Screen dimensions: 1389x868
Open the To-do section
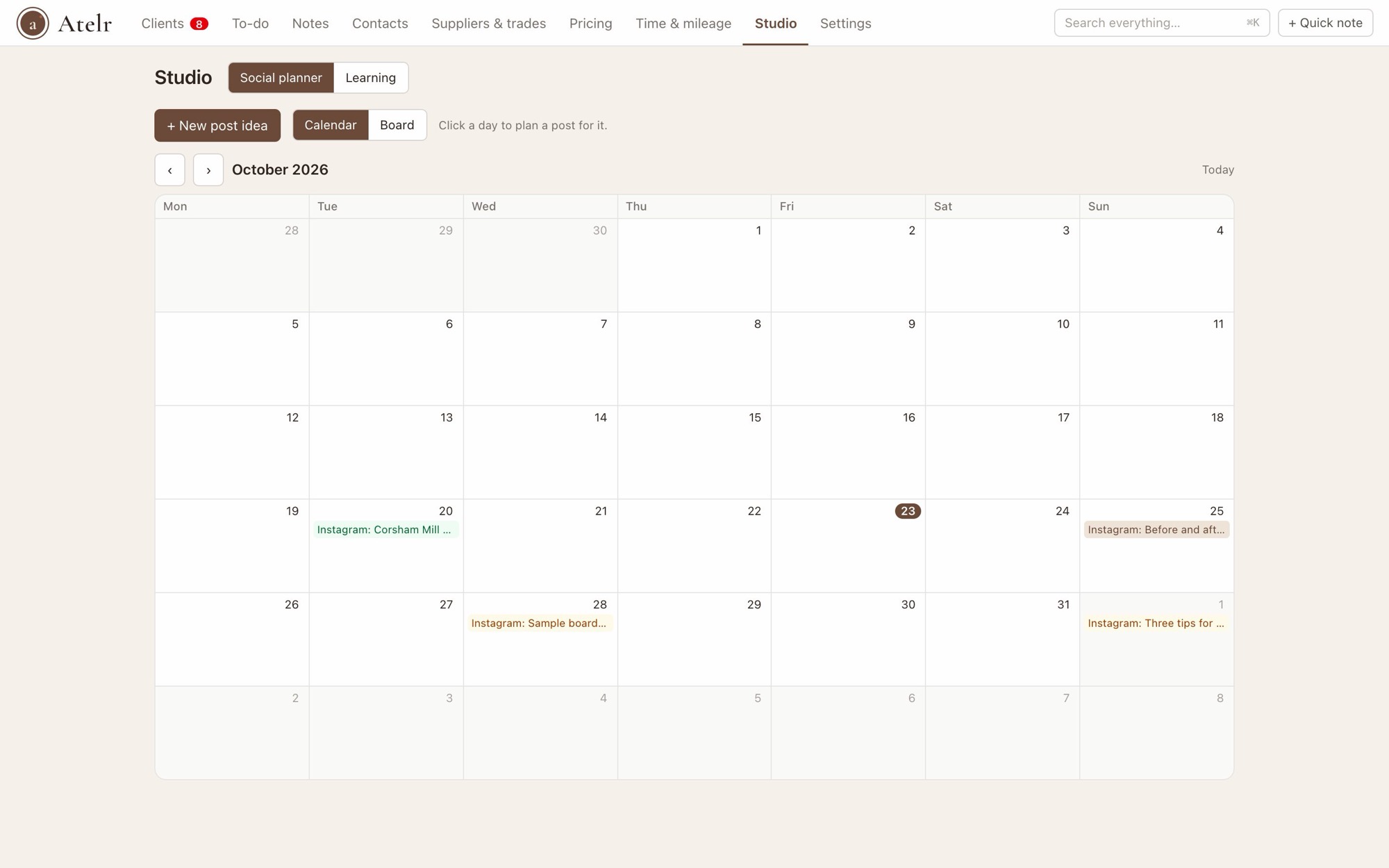click(x=250, y=23)
